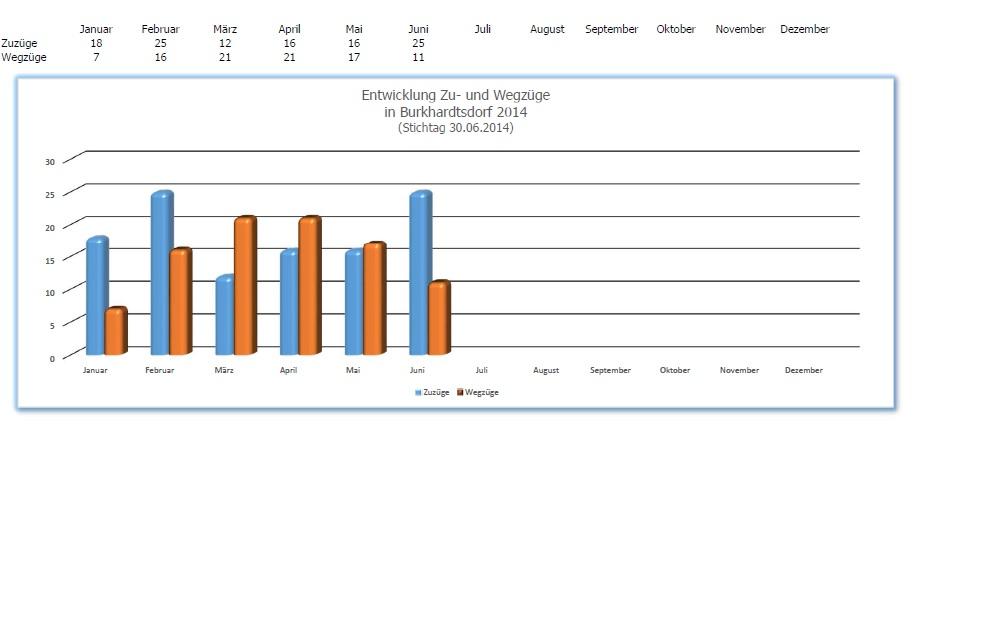Select the blue Juni Zuzüge bar

419,273
